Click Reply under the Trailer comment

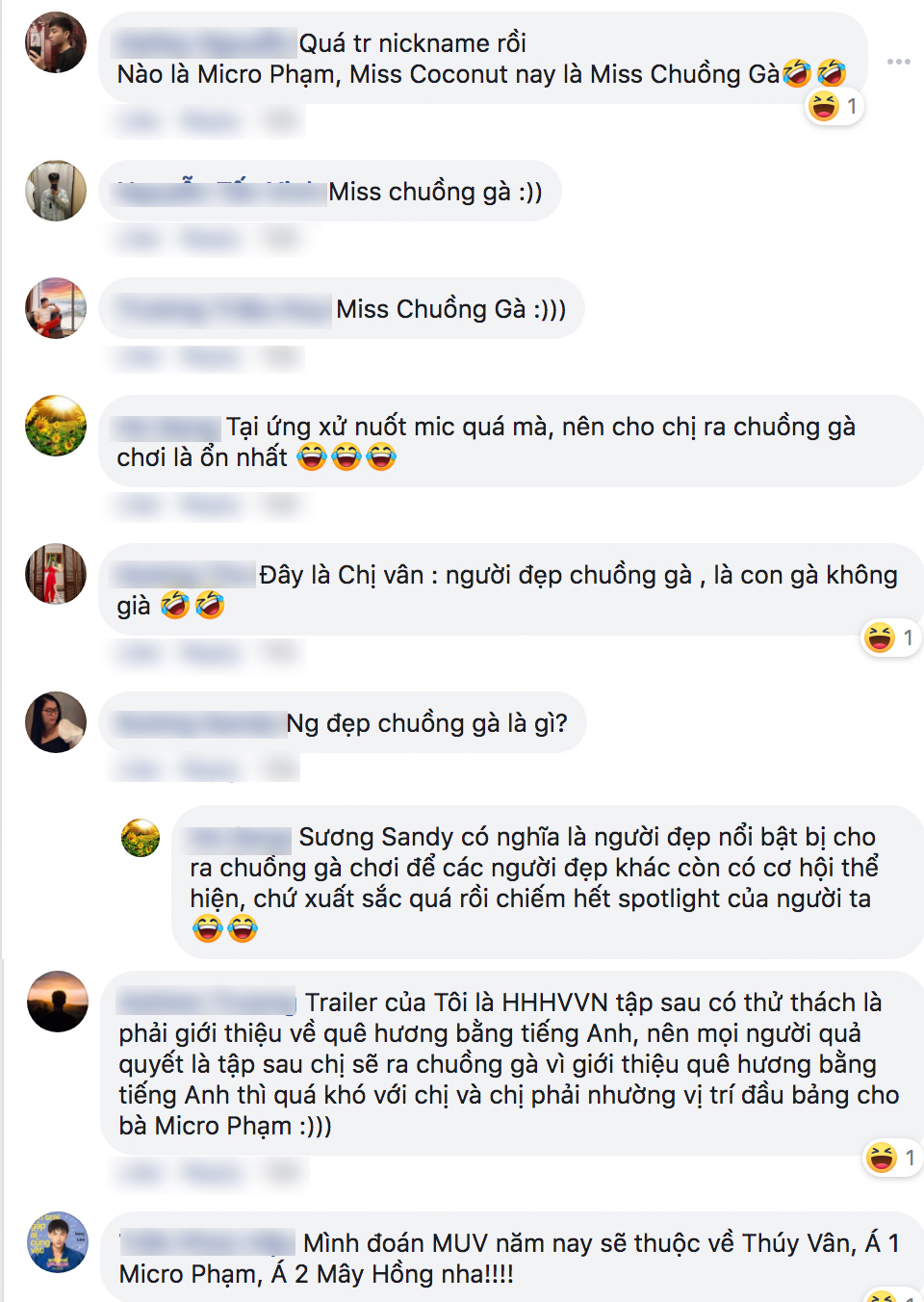coord(213,1172)
